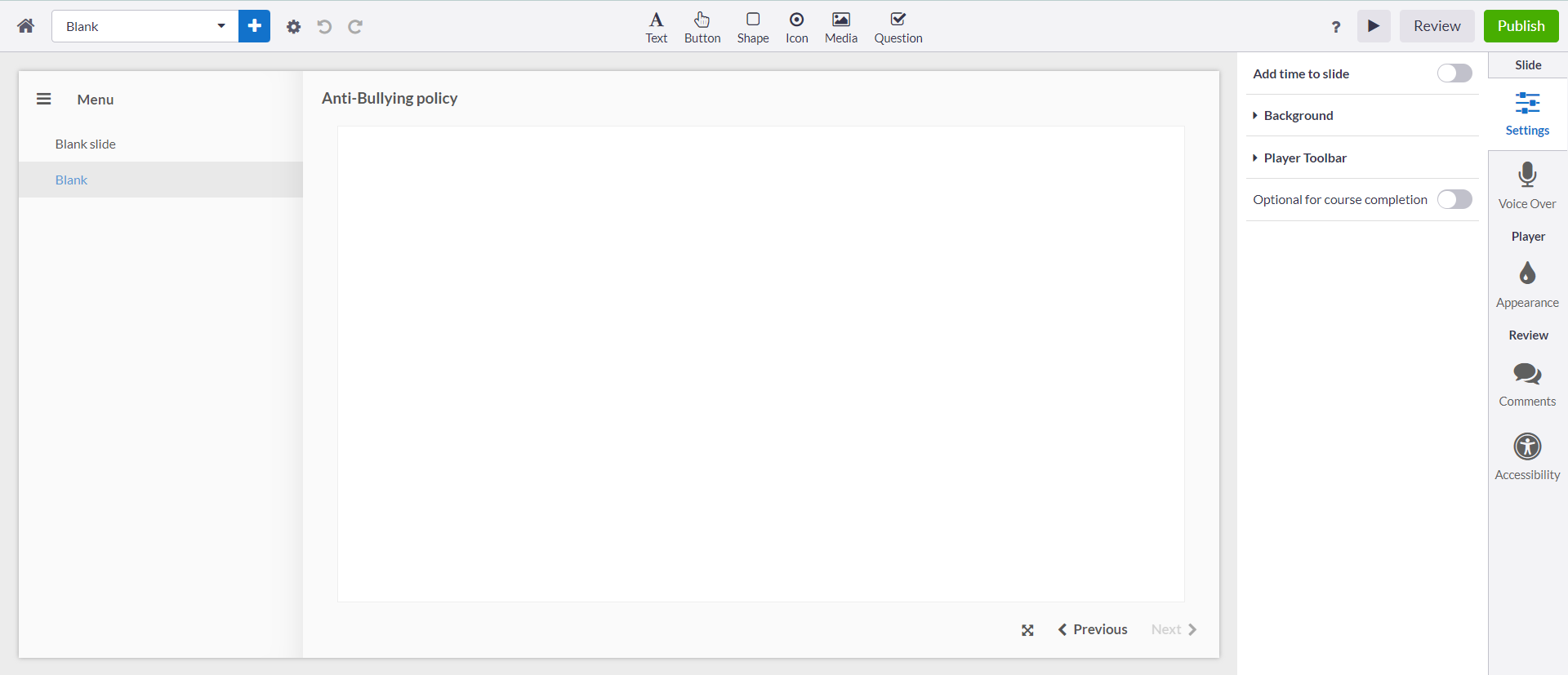Insert a Question element
1568x675 pixels.
[898, 28]
